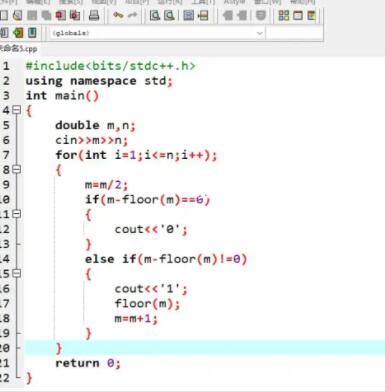Click the line 'm=m/2;'

point(106,184)
